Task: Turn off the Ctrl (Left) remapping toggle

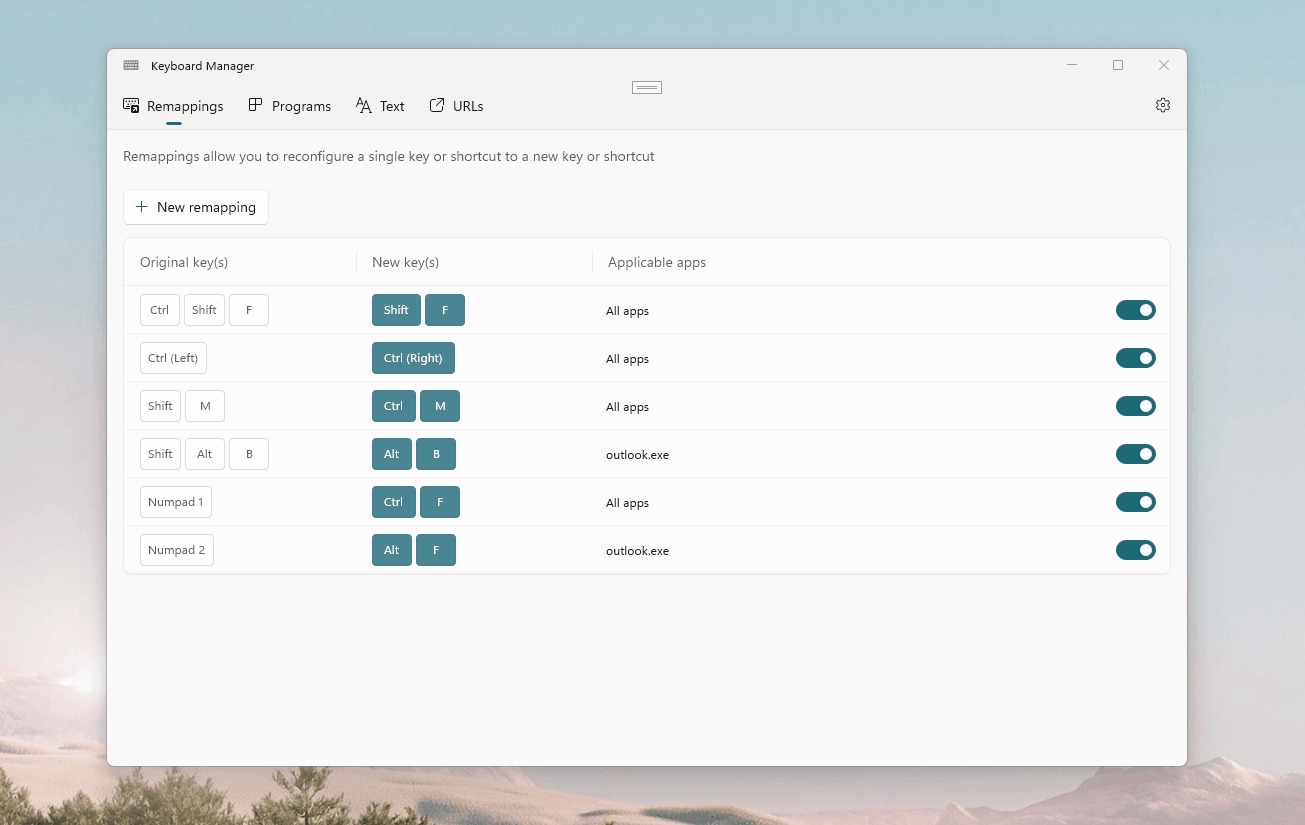Action: [x=1135, y=358]
